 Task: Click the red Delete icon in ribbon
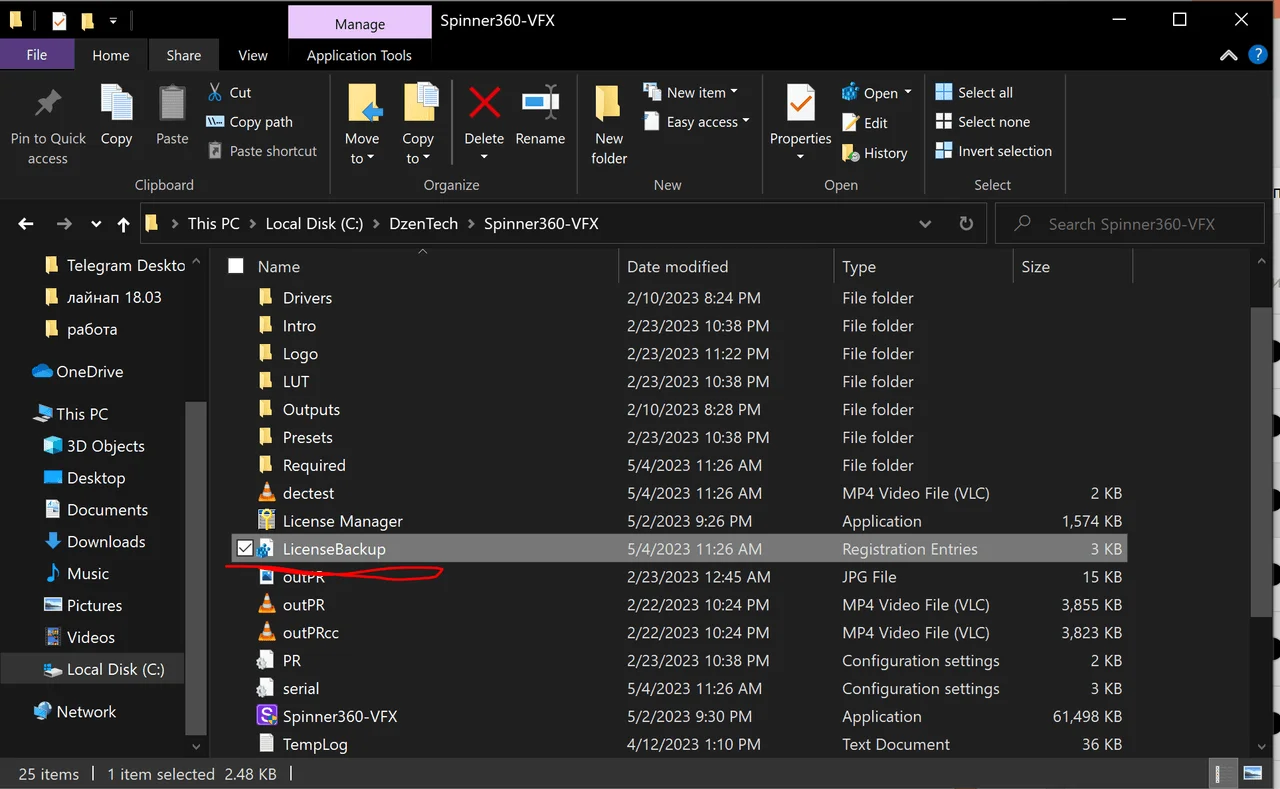coord(484,103)
